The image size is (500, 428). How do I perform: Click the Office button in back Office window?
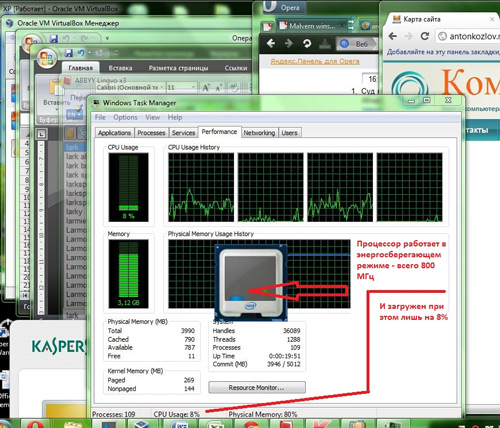tap(30, 43)
